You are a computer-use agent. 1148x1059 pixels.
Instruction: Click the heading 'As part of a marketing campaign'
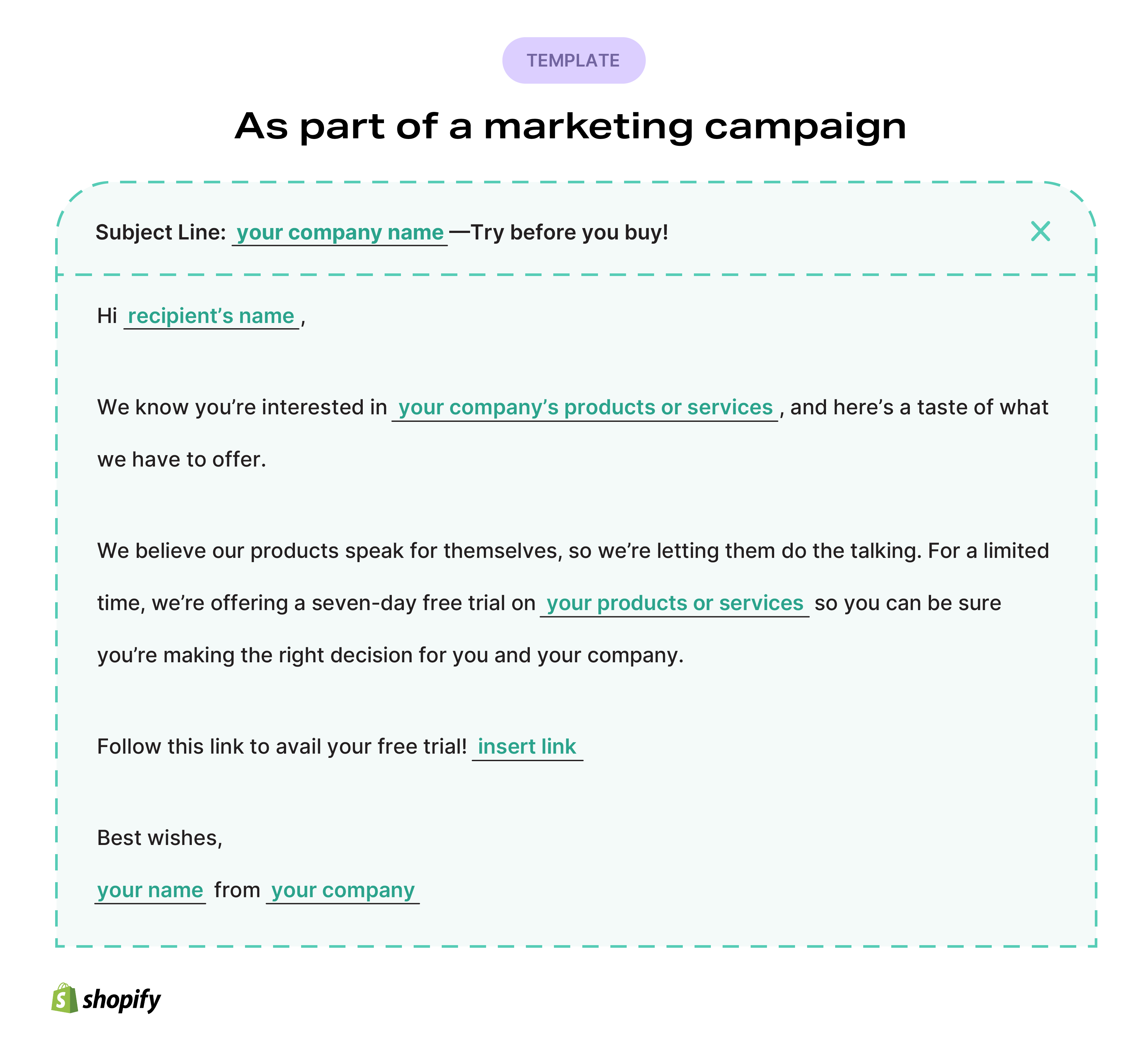(x=571, y=127)
